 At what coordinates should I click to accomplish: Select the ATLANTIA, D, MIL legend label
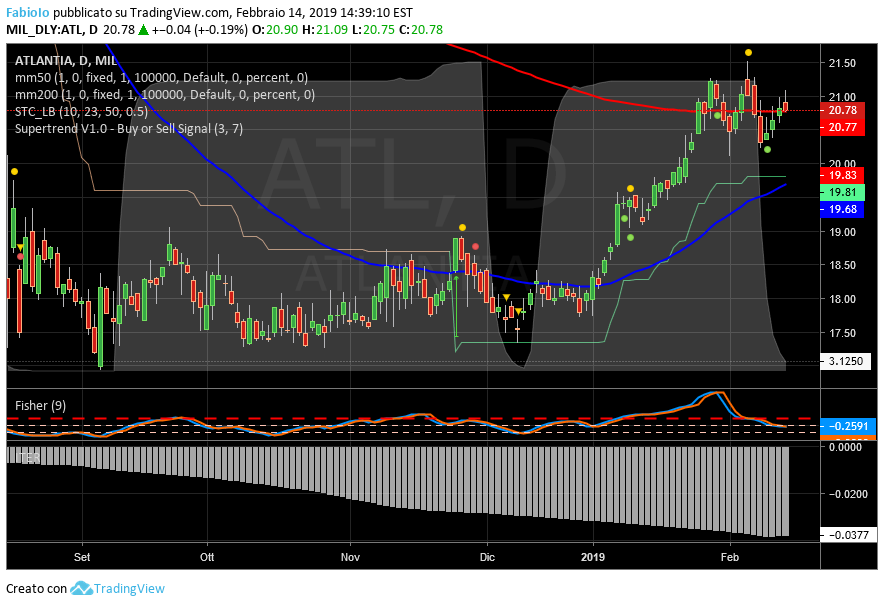pos(65,61)
